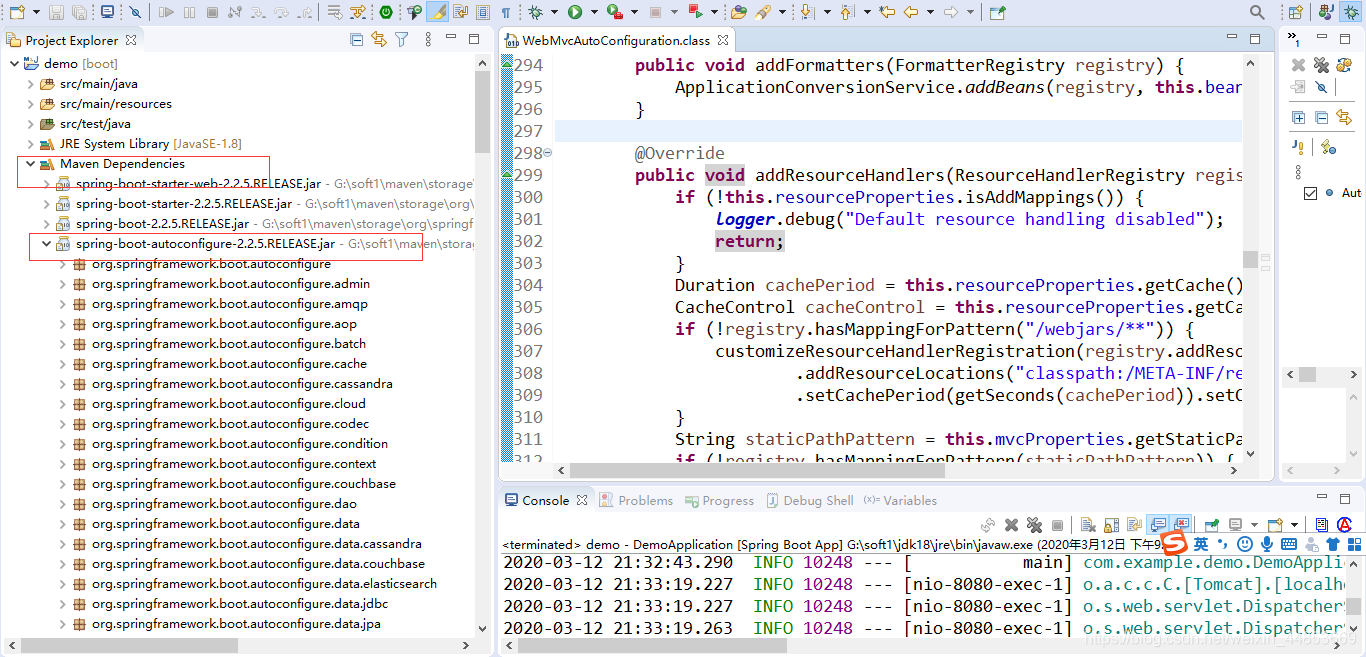
Task: Click the Last Edit Location icon
Action: [x=886, y=12]
